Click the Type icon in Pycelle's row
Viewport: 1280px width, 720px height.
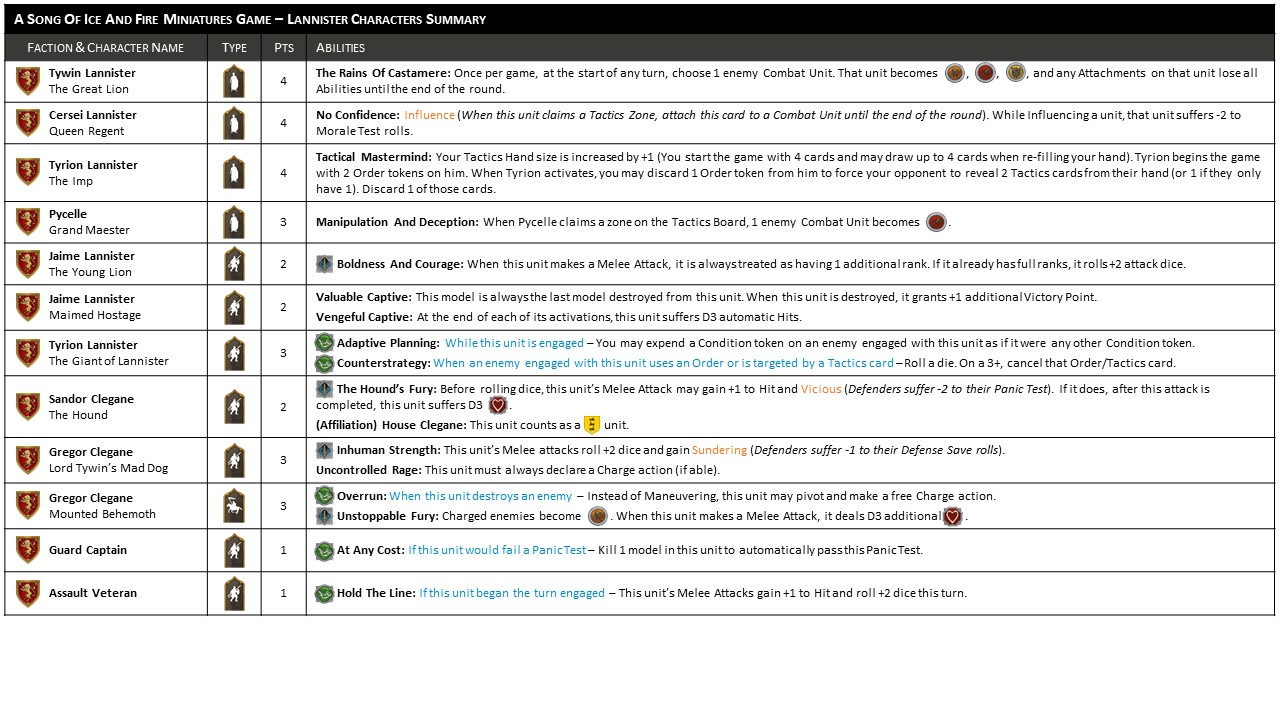(x=234, y=221)
